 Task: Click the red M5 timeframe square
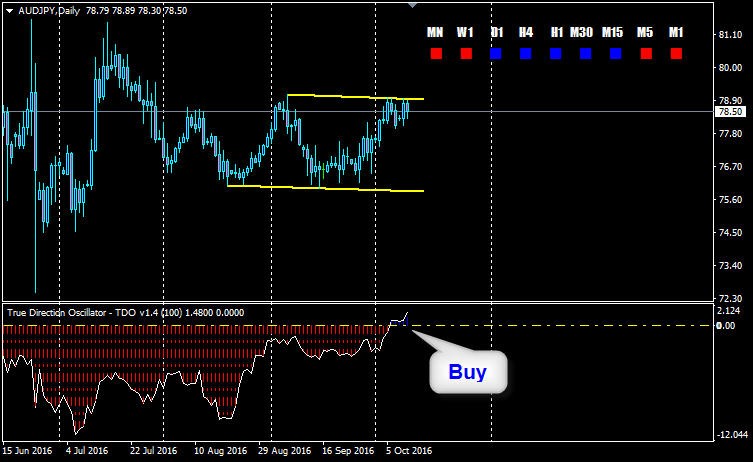pos(646,53)
